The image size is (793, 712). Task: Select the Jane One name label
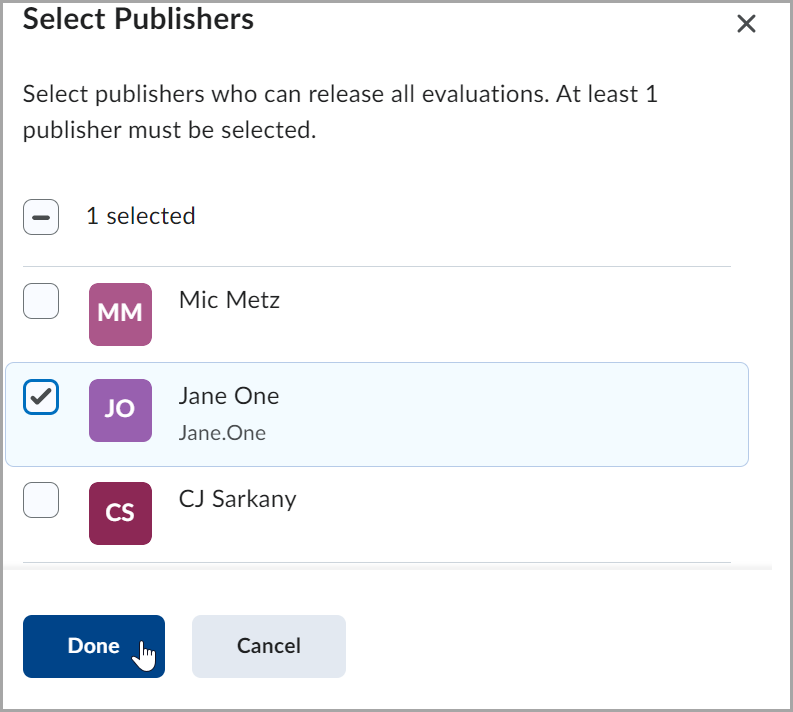(x=229, y=396)
